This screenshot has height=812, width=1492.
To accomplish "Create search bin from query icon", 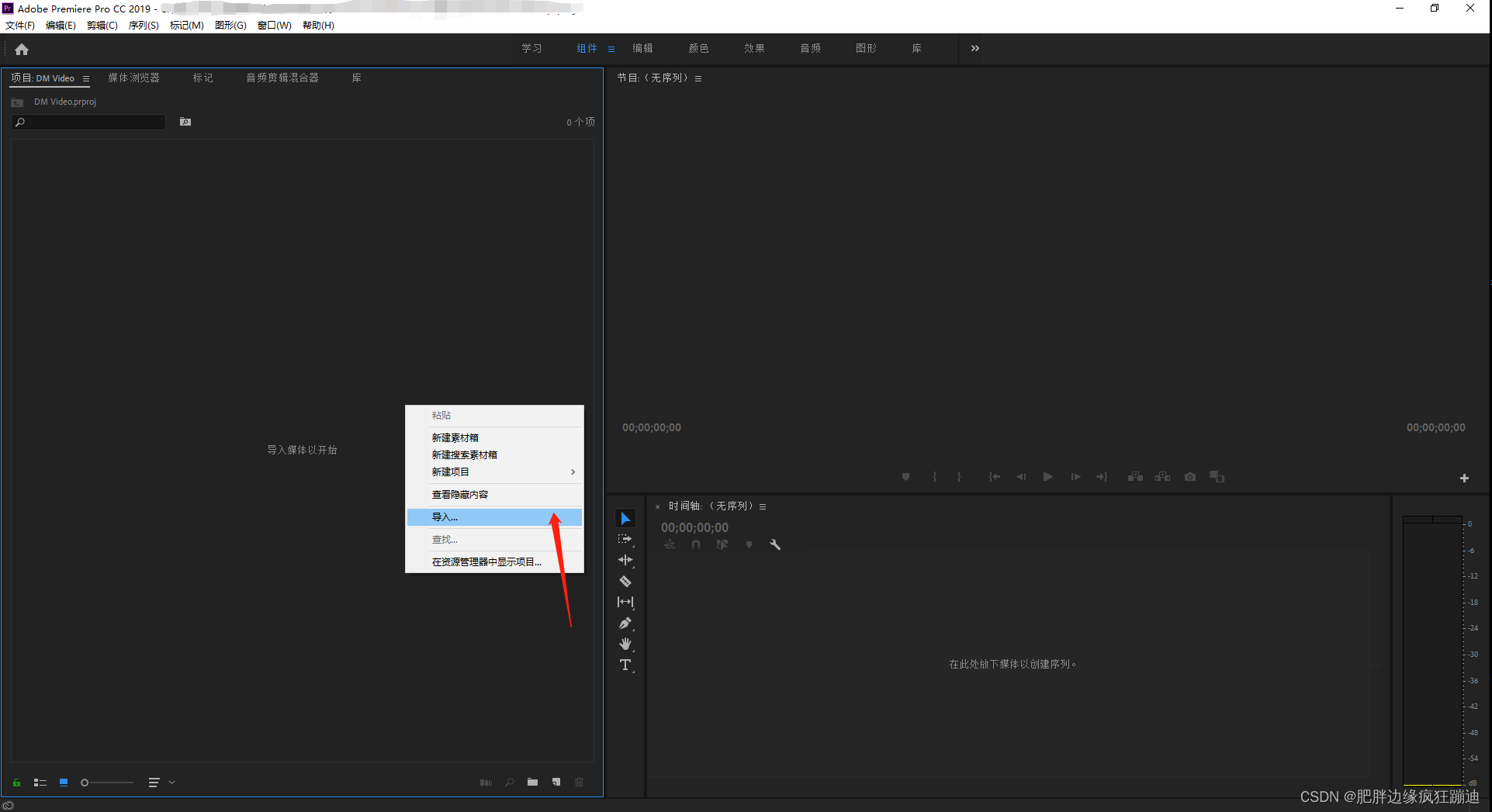I will 185,122.
